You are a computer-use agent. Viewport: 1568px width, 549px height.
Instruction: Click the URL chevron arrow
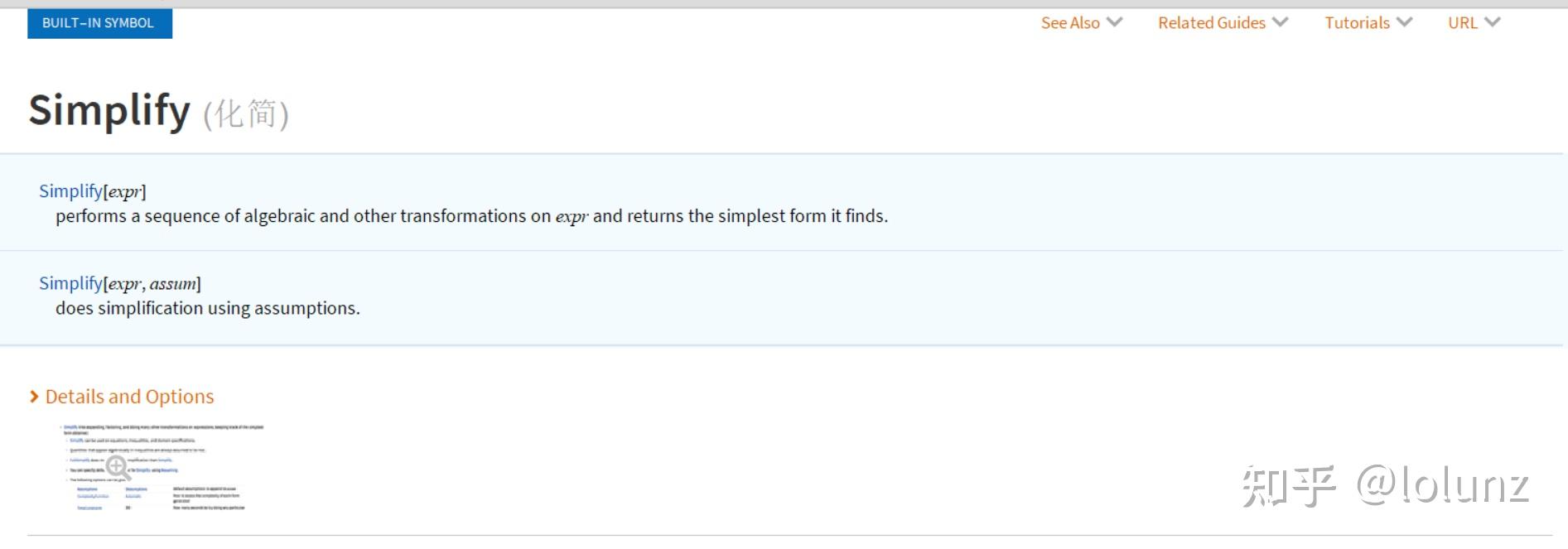coord(1493,22)
